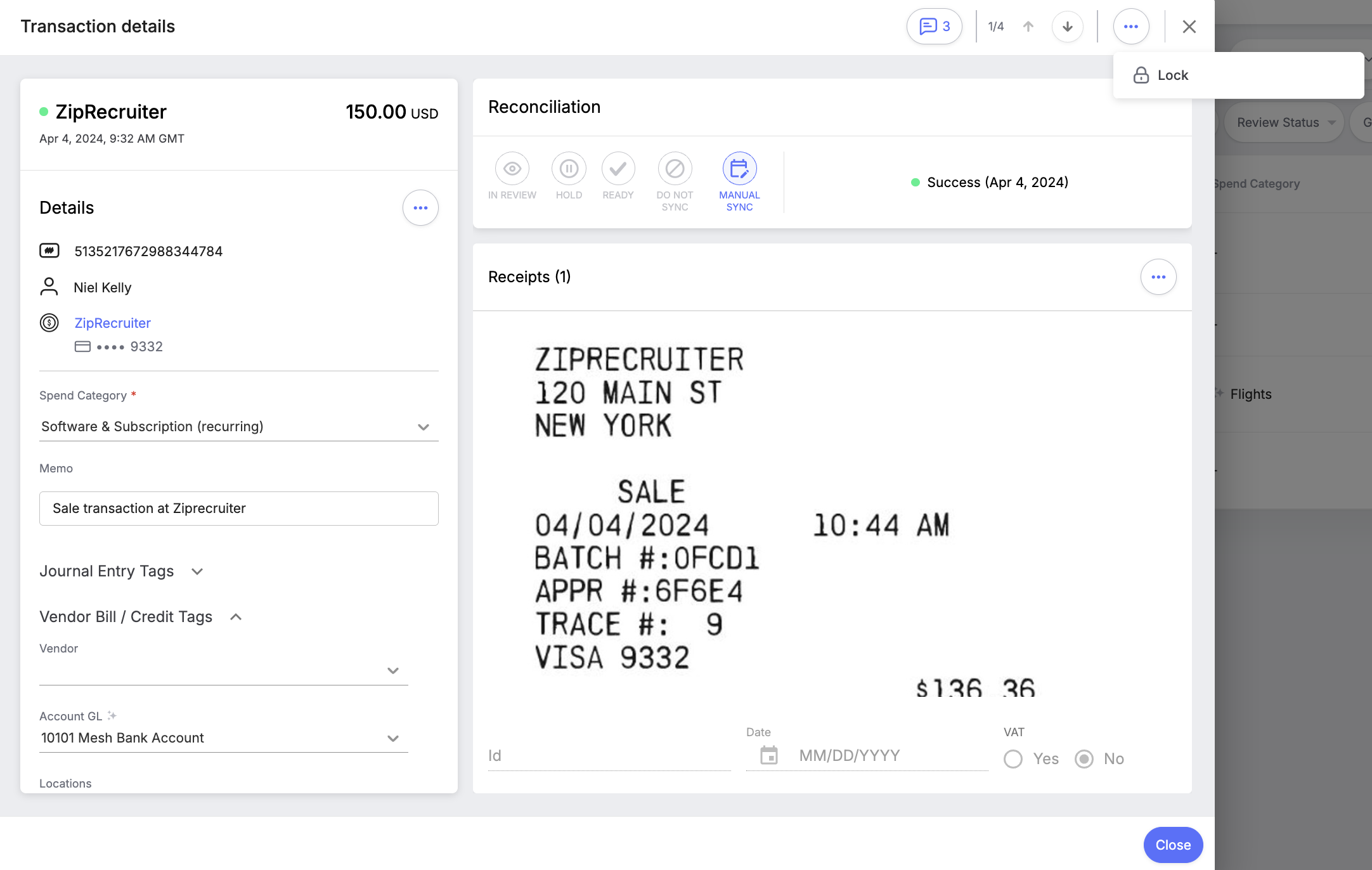This screenshot has width=1372, height=870.
Task: Go to next transaction with down arrow
Action: pos(1068,27)
